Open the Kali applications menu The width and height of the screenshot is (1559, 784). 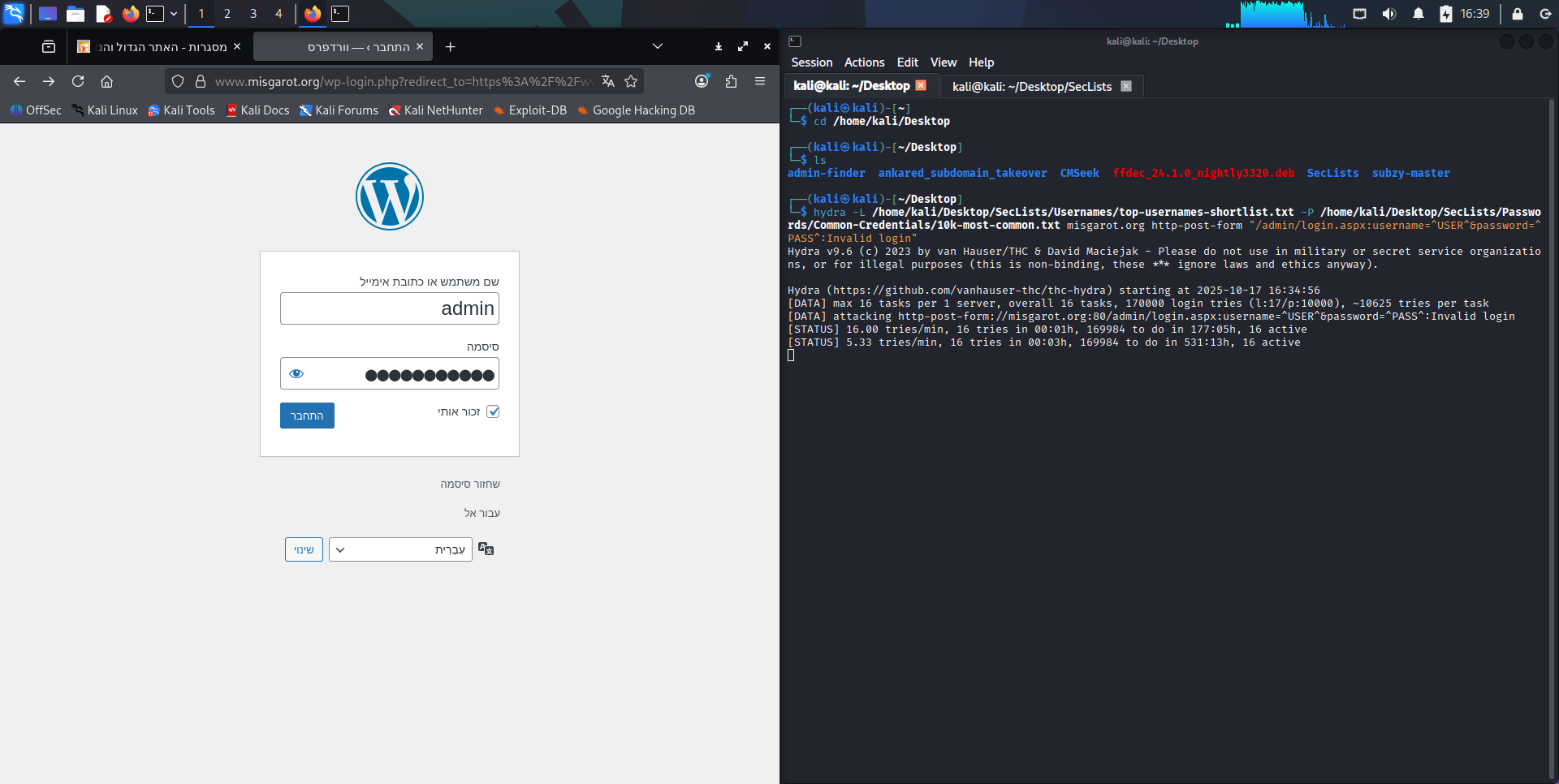pos(14,14)
